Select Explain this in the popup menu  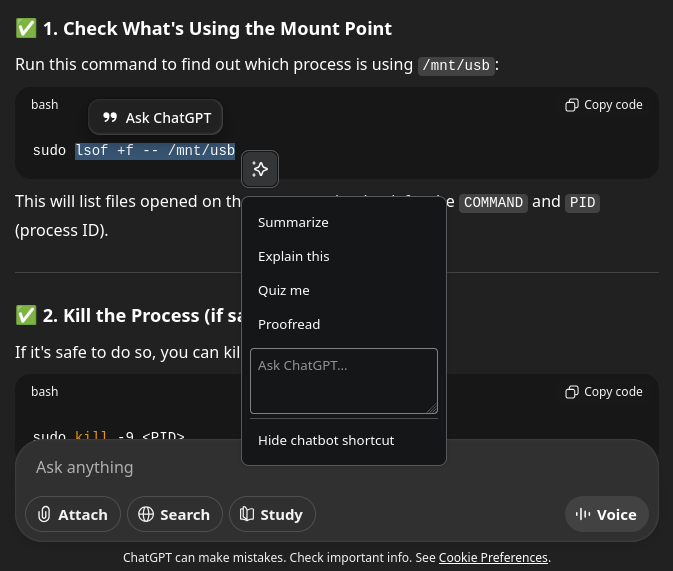293,256
